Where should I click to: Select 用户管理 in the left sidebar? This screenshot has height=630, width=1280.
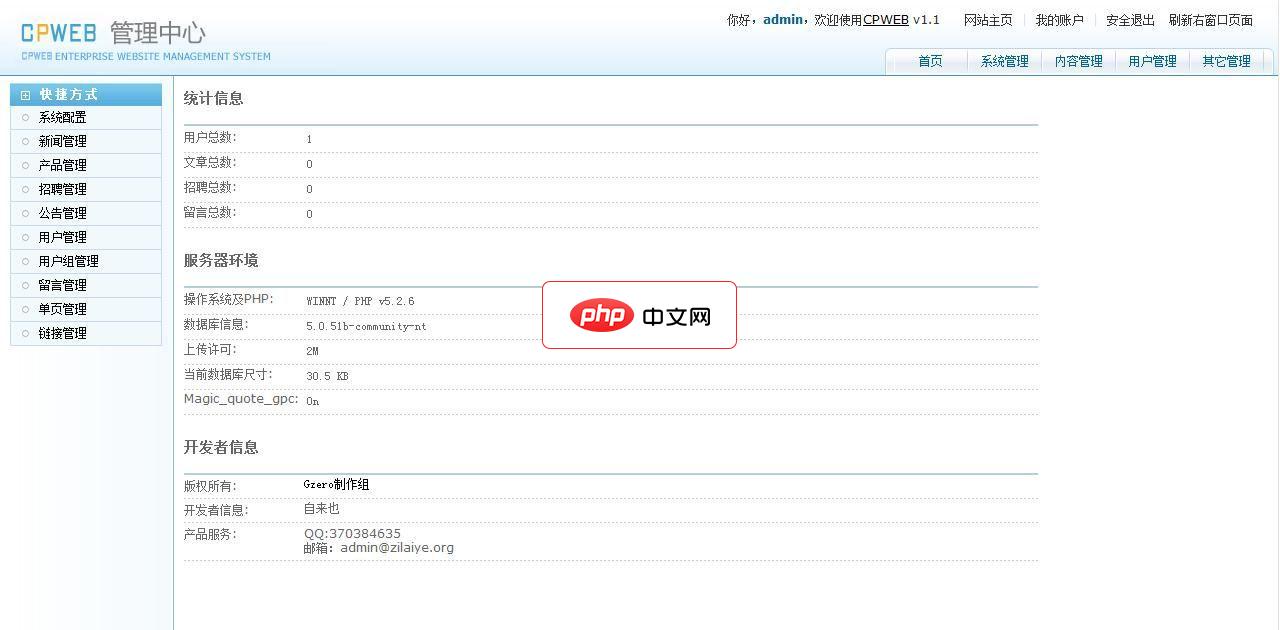click(62, 237)
